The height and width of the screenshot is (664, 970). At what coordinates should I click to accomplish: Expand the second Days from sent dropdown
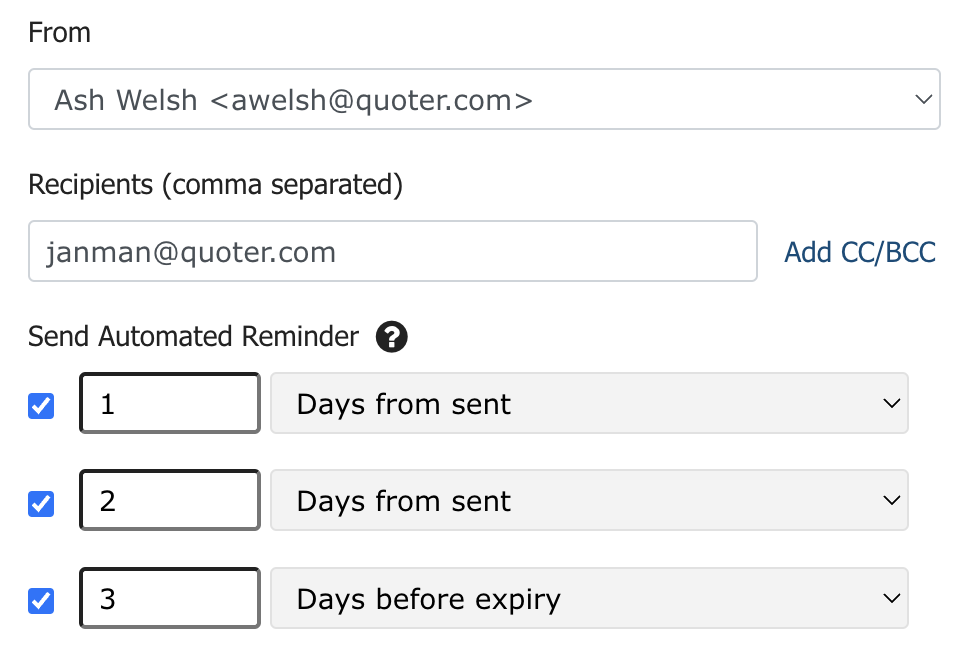[589, 500]
